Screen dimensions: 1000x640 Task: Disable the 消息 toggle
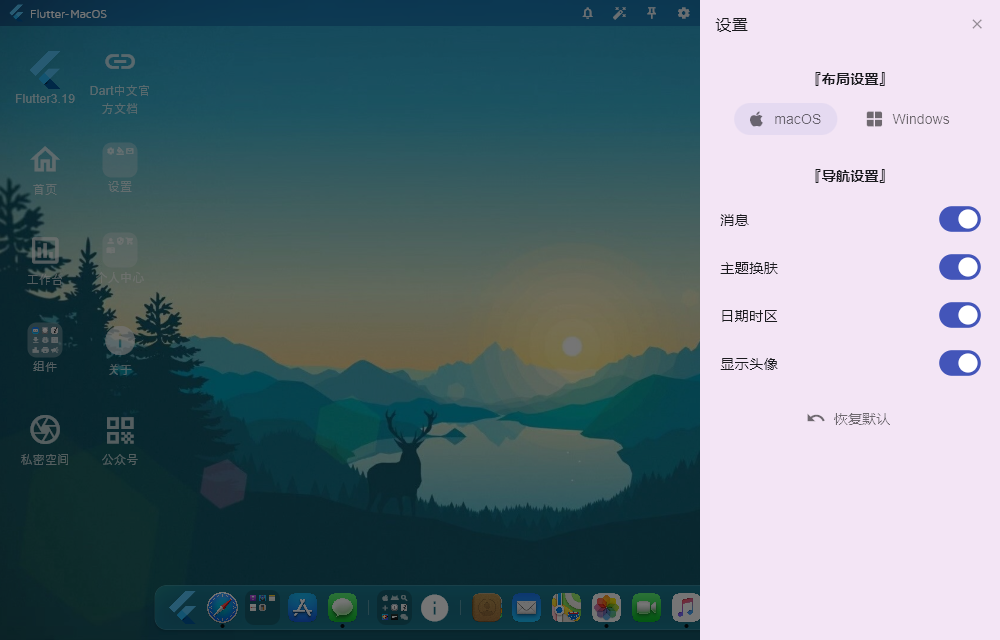coord(960,219)
